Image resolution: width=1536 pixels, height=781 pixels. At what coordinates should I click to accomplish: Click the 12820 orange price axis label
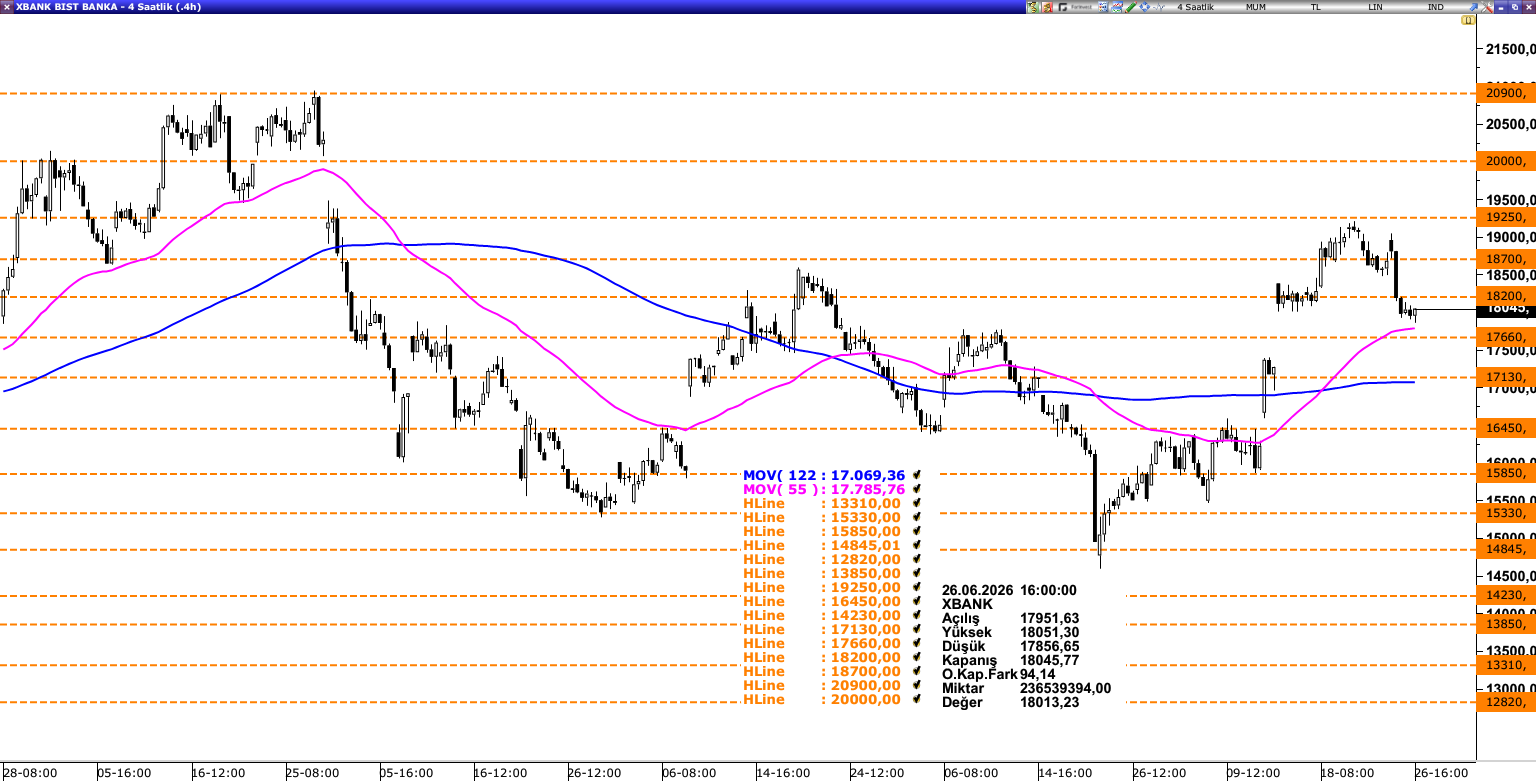coord(1506,702)
